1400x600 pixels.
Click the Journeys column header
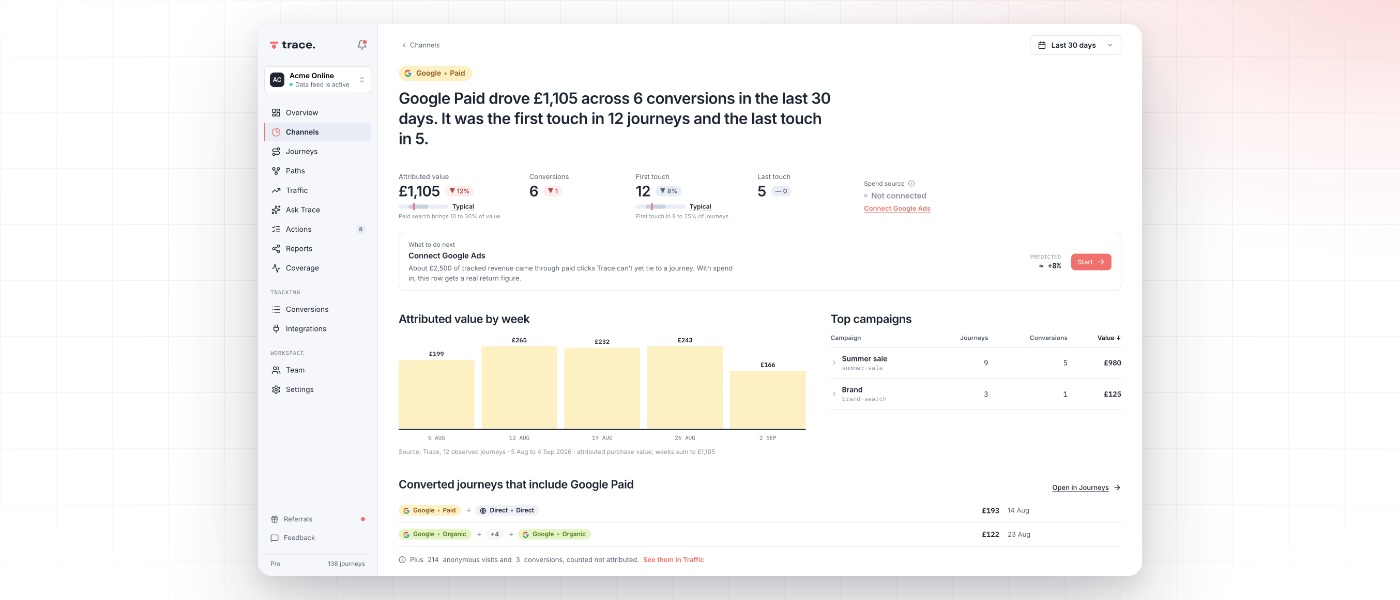click(x=974, y=338)
